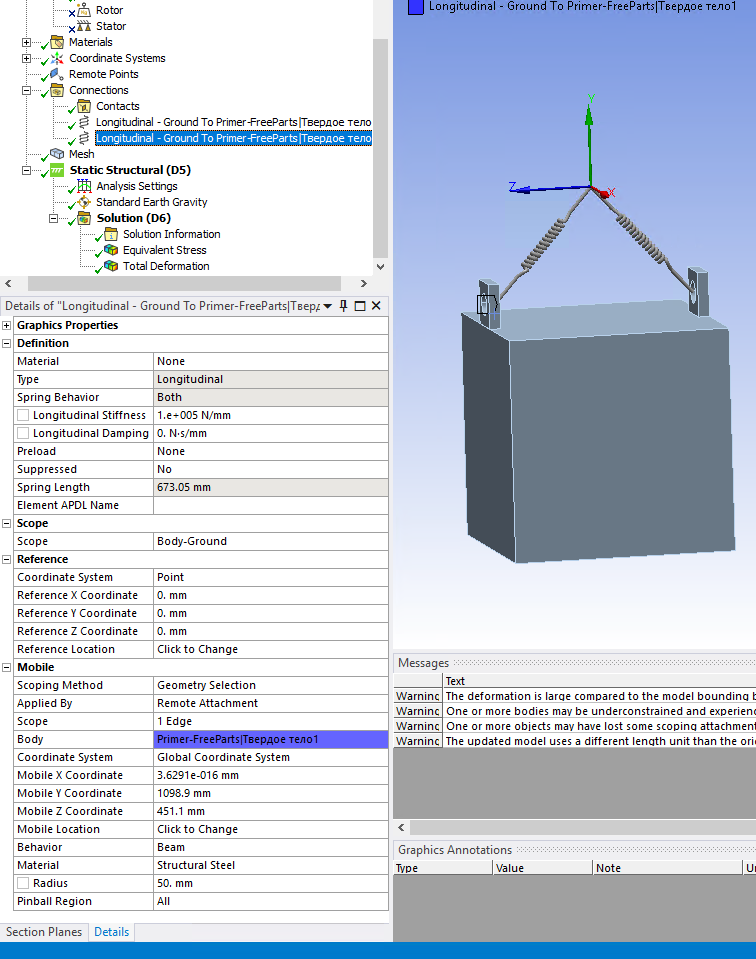Image resolution: width=756 pixels, height=959 pixels.
Task: Expand the Graphics Properties section
Action: (x=7, y=325)
